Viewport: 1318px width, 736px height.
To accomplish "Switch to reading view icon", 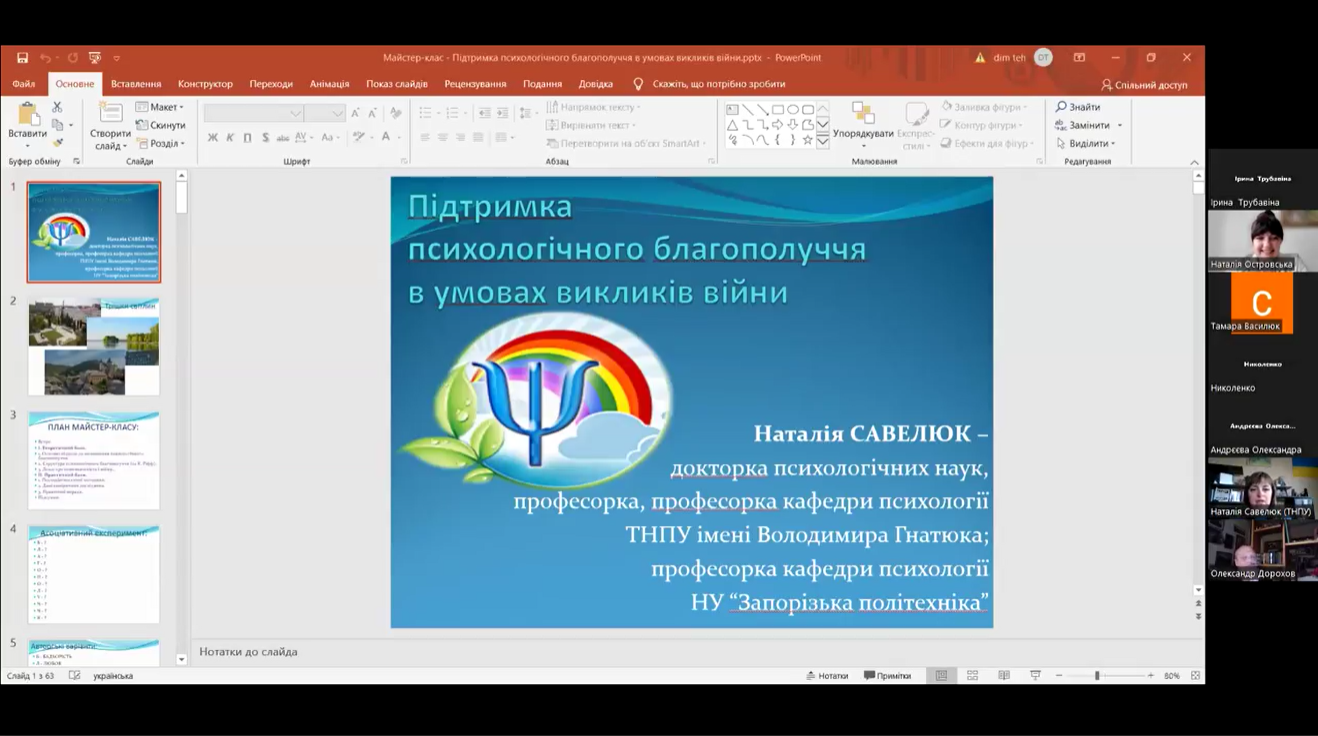I will [1004, 676].
